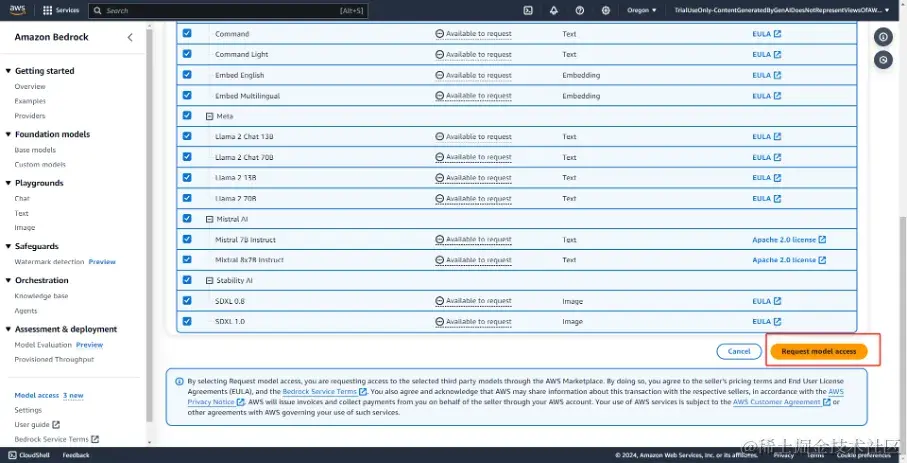Click the sidebar vertical scrollbar
The width and height of the screenshot is (908, 464).
[149, 226]
